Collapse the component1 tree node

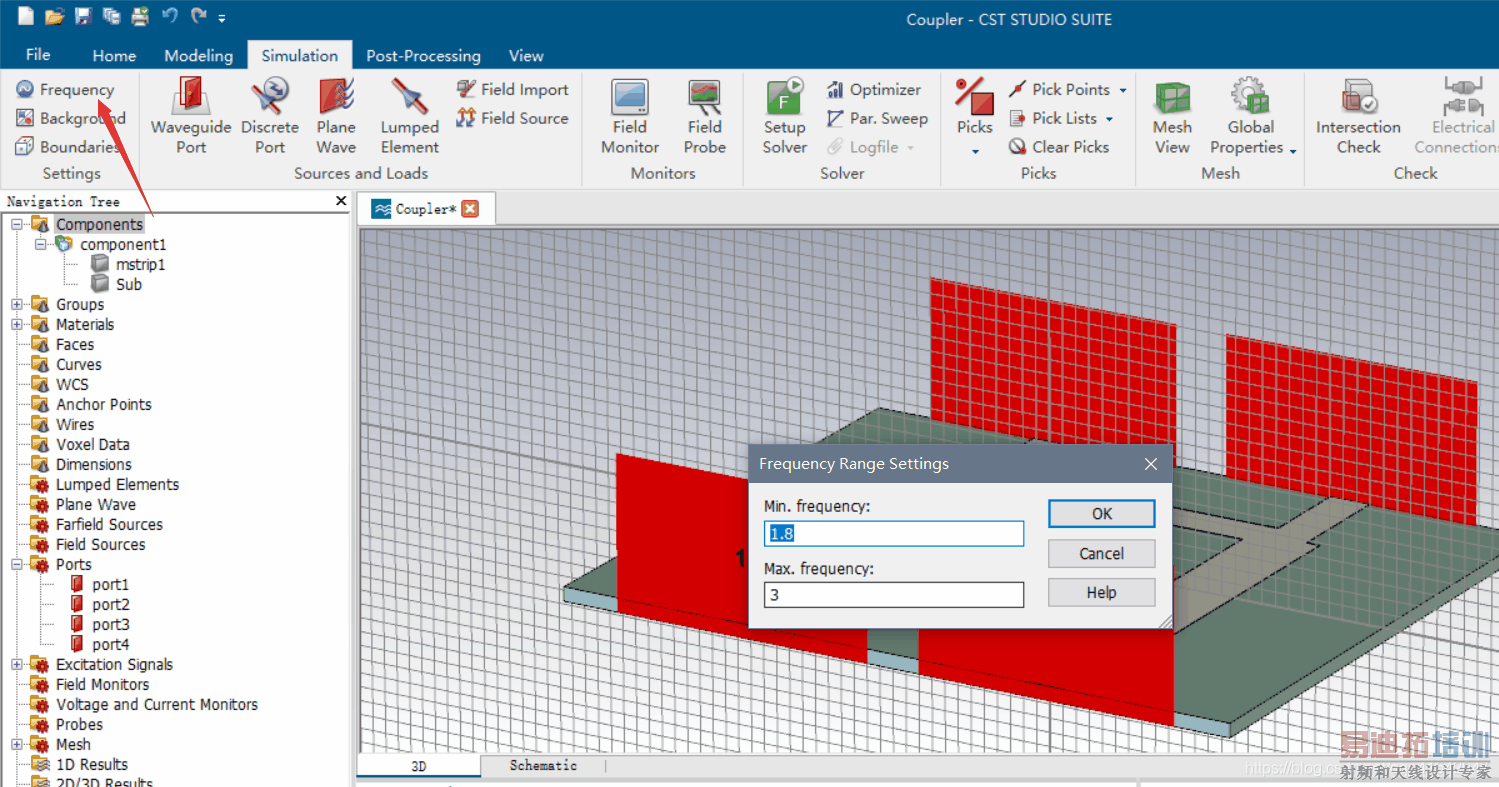[x=41, y=244]
